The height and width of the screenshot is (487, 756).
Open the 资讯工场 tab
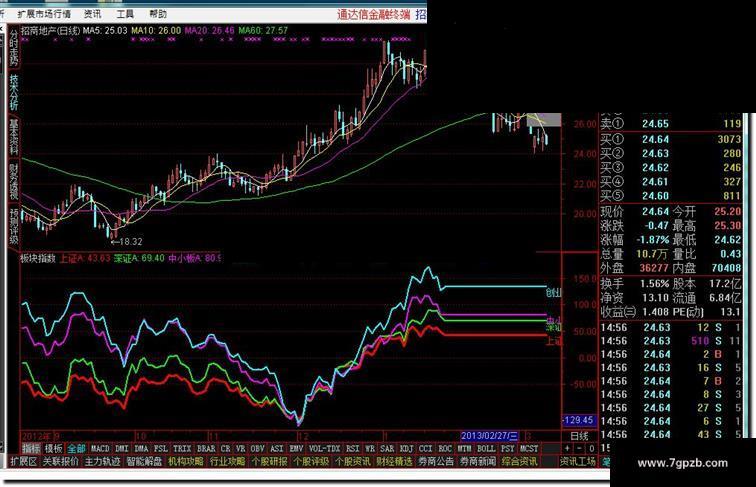[x=578, y=461]
